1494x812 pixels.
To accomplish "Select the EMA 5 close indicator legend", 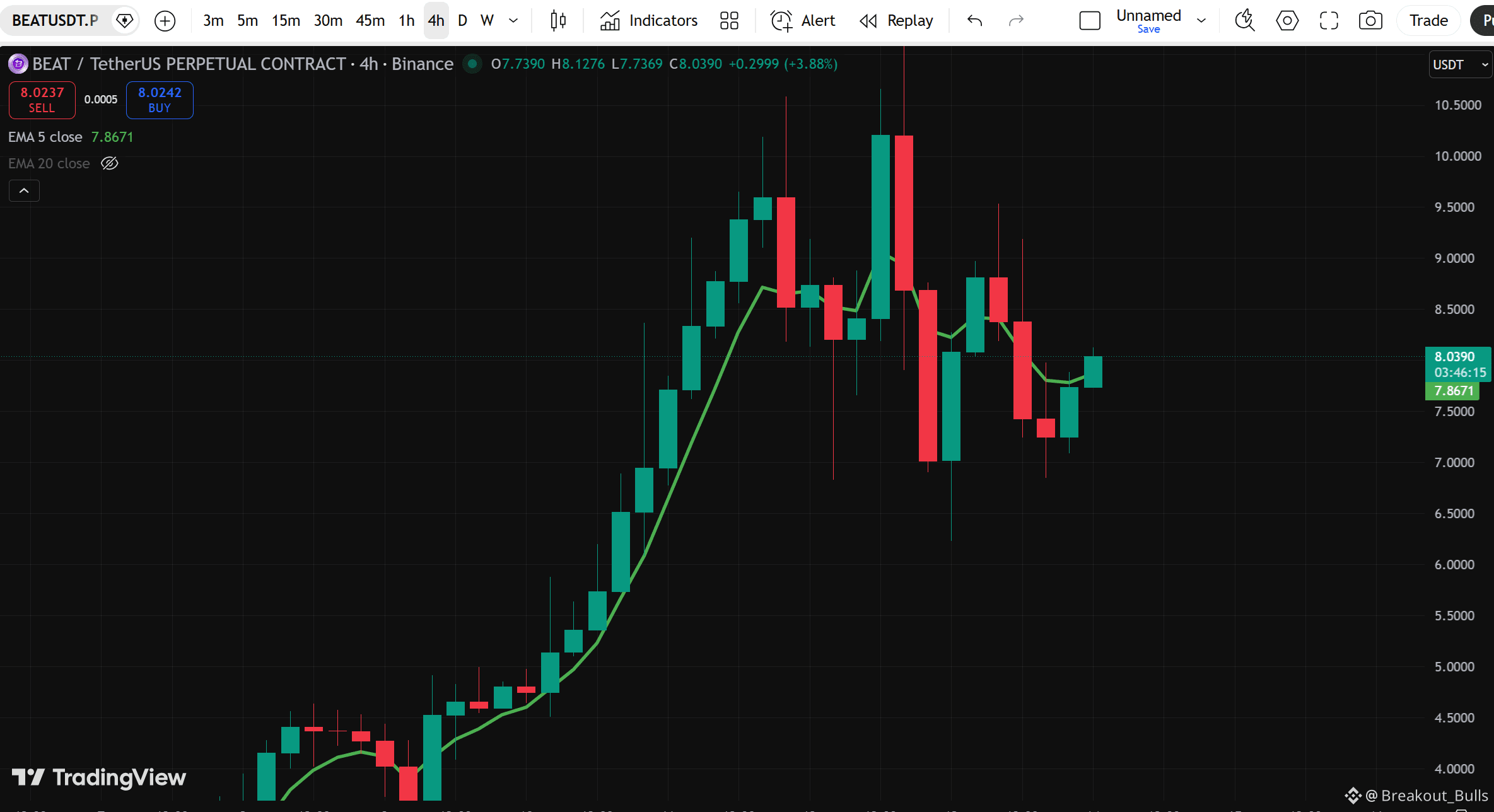I will point(45,137).
